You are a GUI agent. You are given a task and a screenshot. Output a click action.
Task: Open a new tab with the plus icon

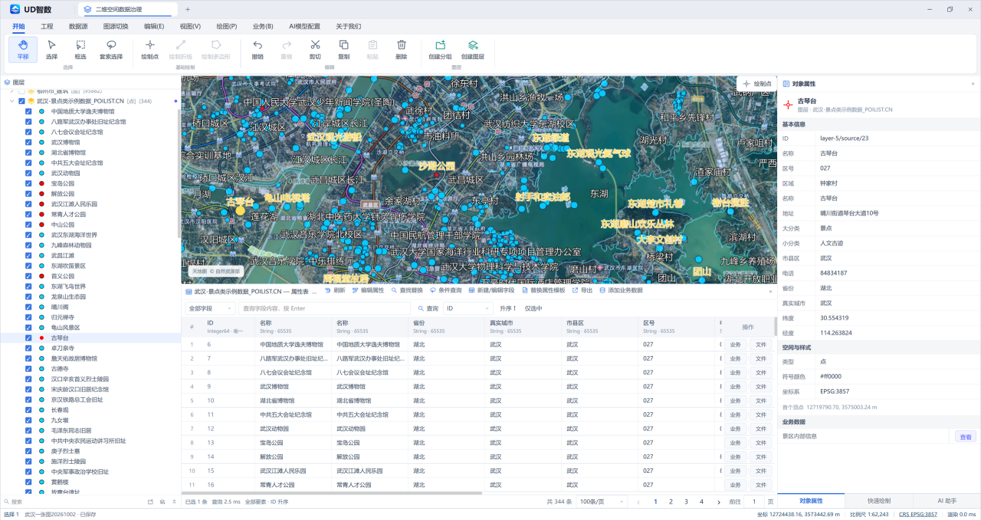[187, 9]
